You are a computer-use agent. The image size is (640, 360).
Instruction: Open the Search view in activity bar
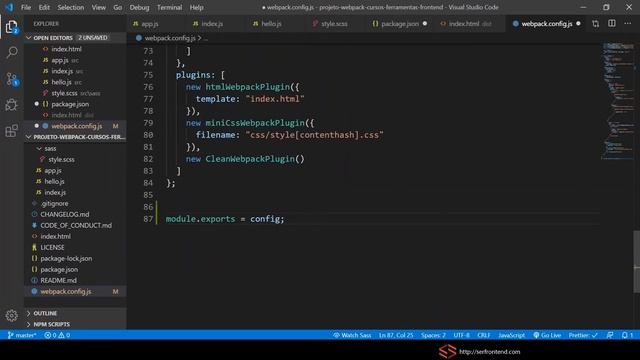12,52
